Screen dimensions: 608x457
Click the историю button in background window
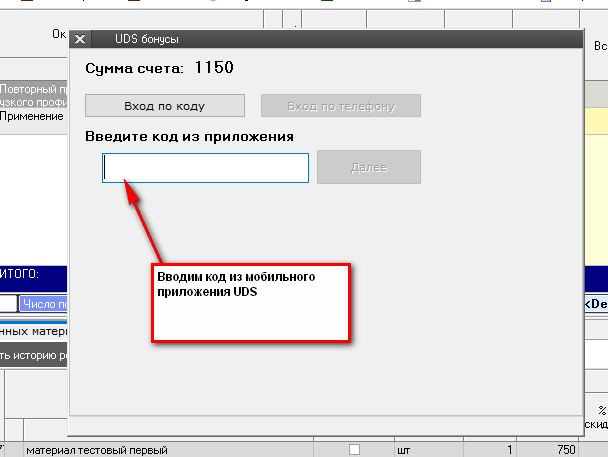33,355
